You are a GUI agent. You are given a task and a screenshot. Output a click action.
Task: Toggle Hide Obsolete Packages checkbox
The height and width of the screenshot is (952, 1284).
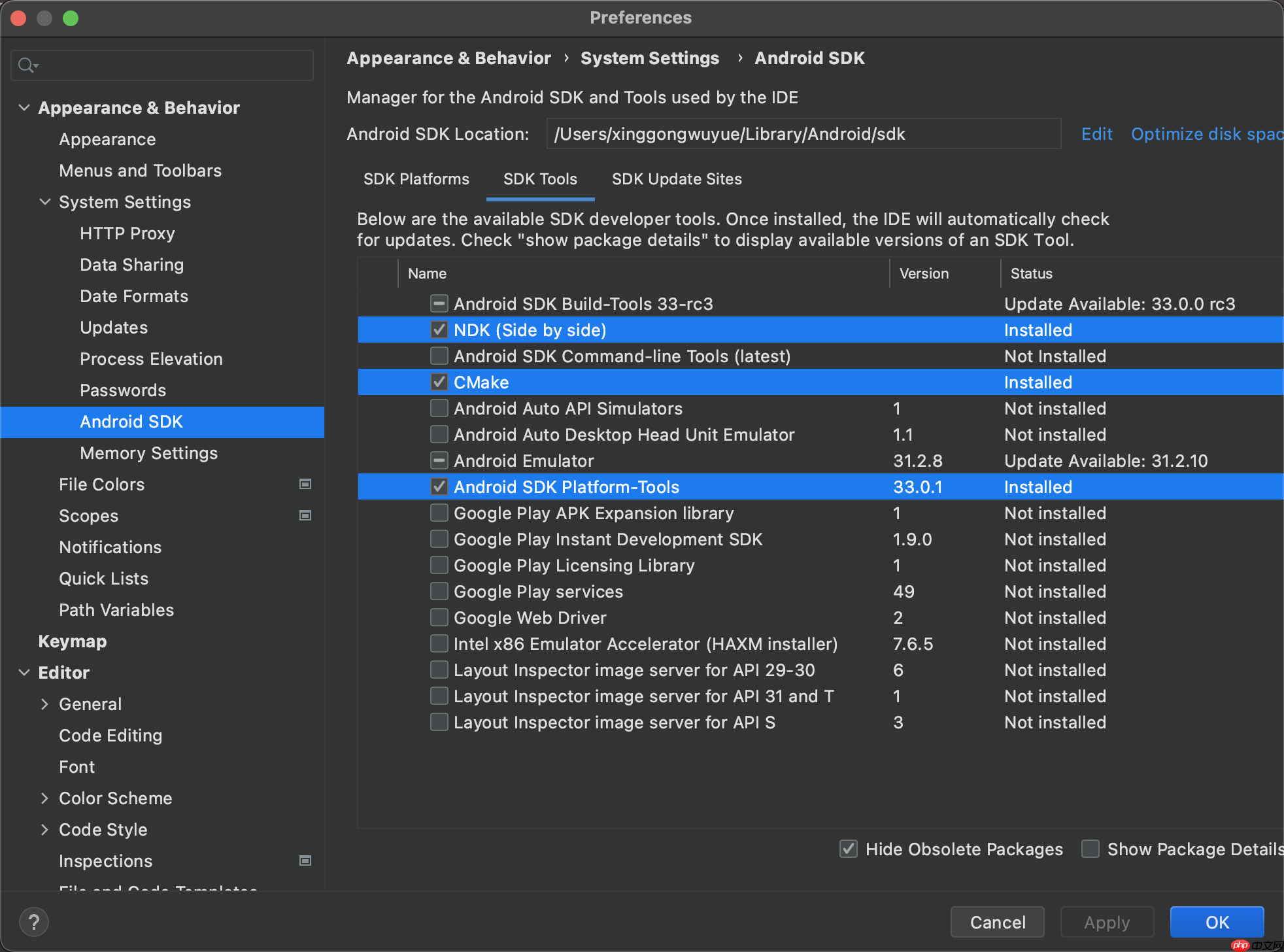(x=848, y=849)
